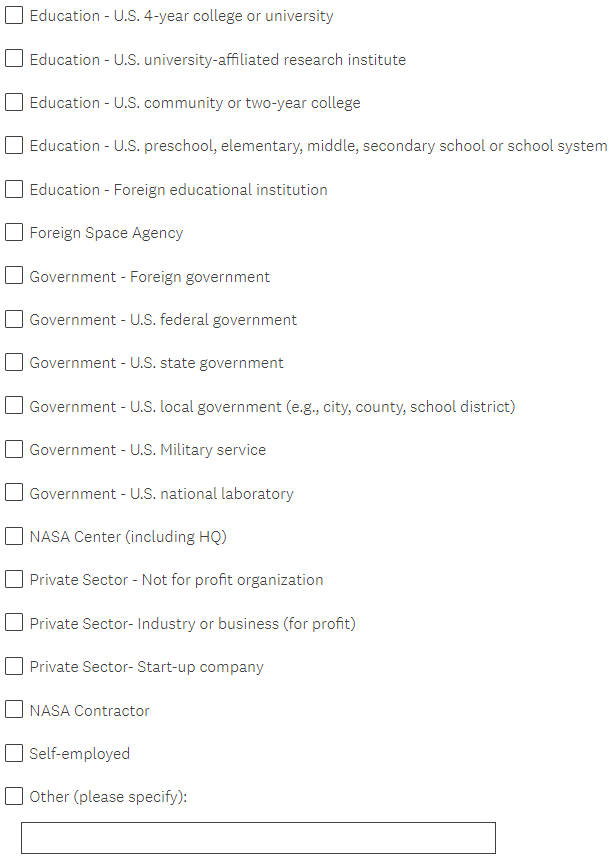Check Education - U.S. 4-year college or university
The image size is (614, 859).
point(14,16)
